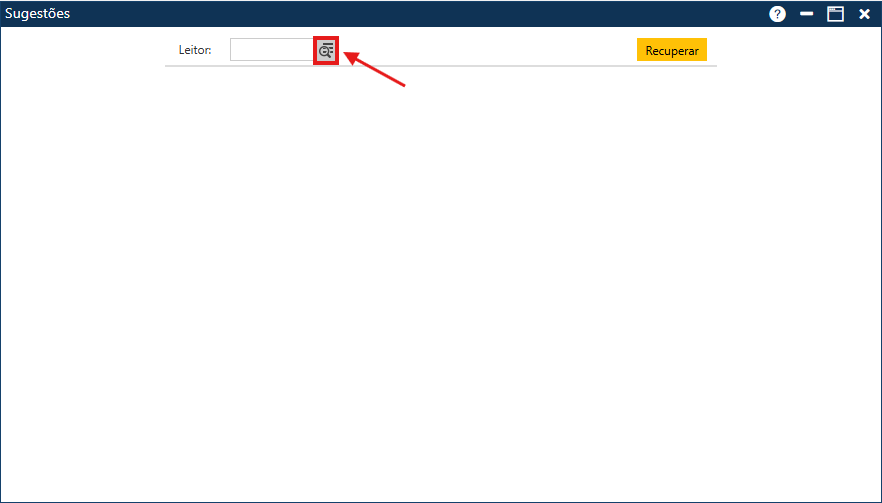Screen dimensions: 882x503
Task: Select the magnifier icon beside Leitor field
Action: click(x=326, y=50)
